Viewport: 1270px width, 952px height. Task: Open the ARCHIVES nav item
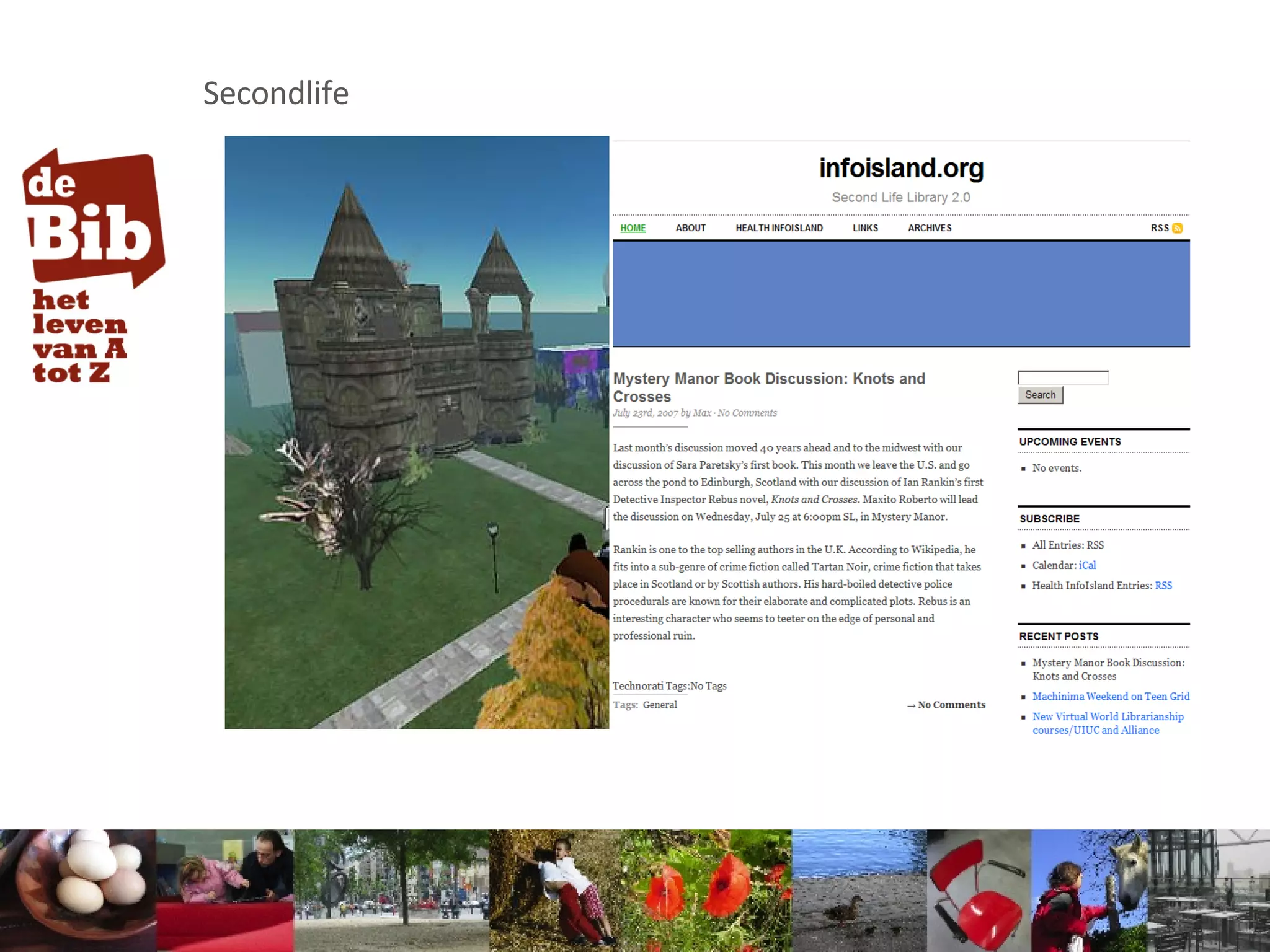pos(930,228)
